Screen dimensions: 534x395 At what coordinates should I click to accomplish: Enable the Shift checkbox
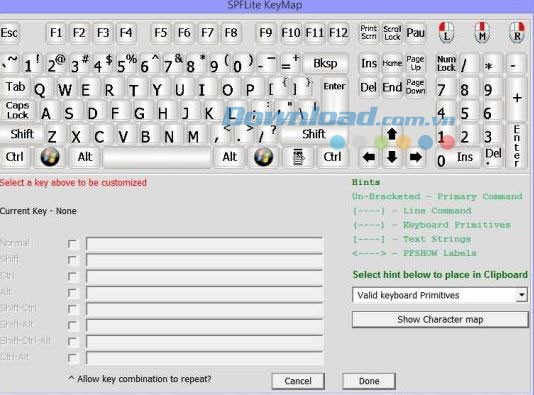(x=72, y=260)
